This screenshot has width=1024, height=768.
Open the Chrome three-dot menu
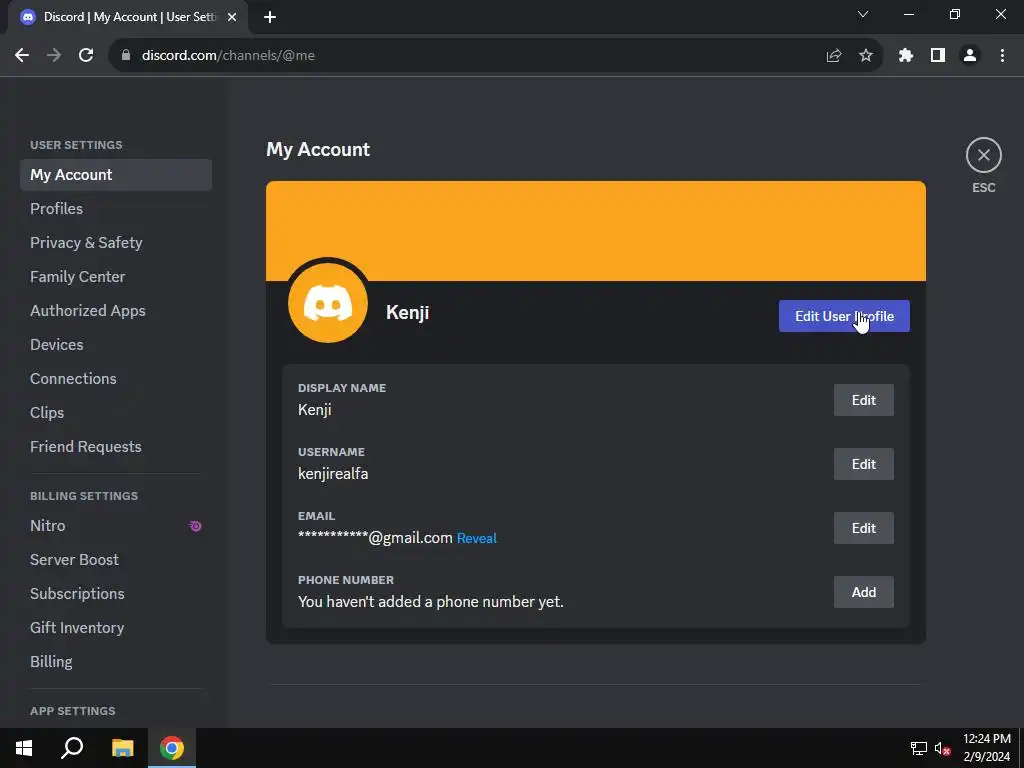point(1002,56)
